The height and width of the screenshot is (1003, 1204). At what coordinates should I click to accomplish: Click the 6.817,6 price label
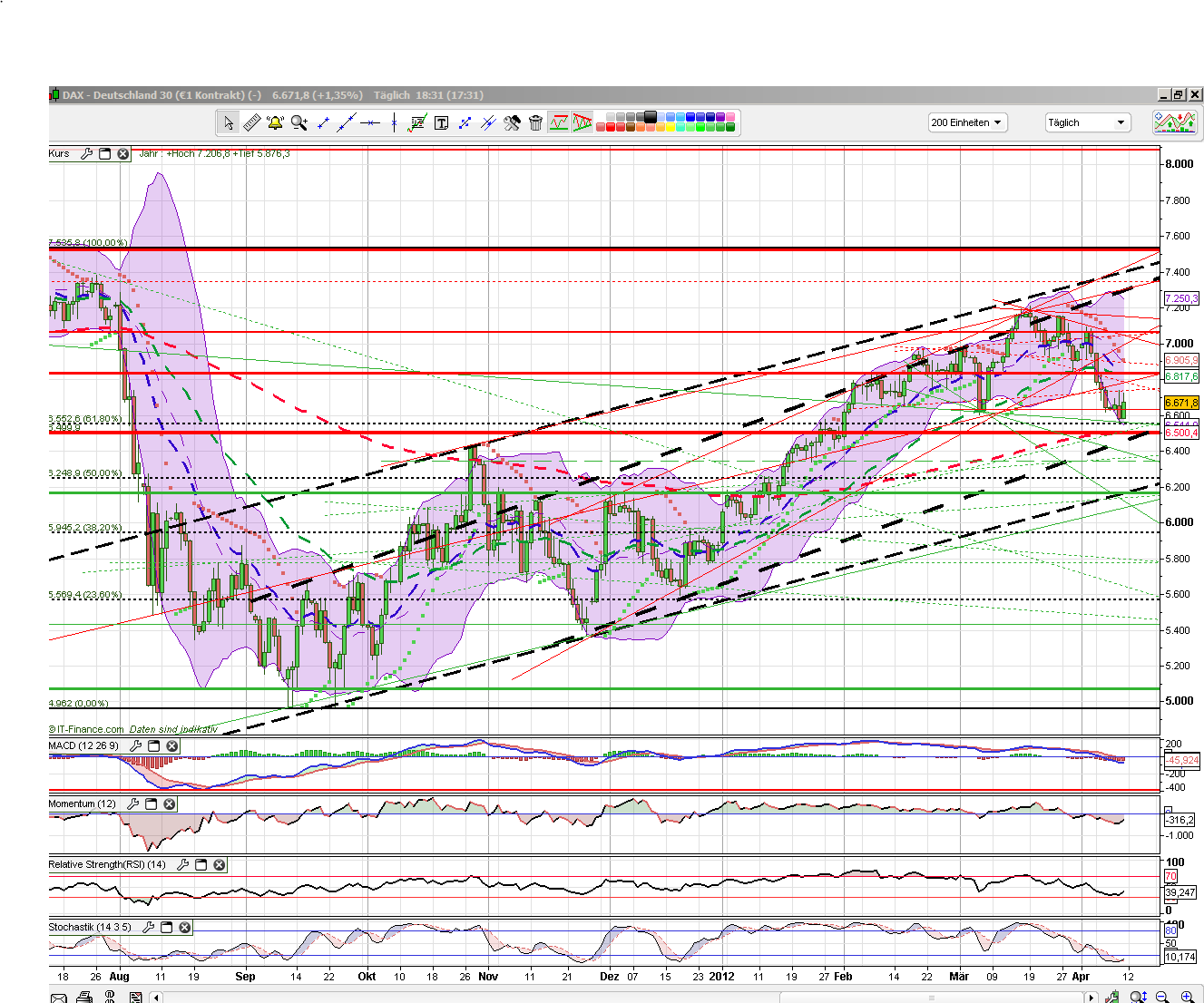1181,376
